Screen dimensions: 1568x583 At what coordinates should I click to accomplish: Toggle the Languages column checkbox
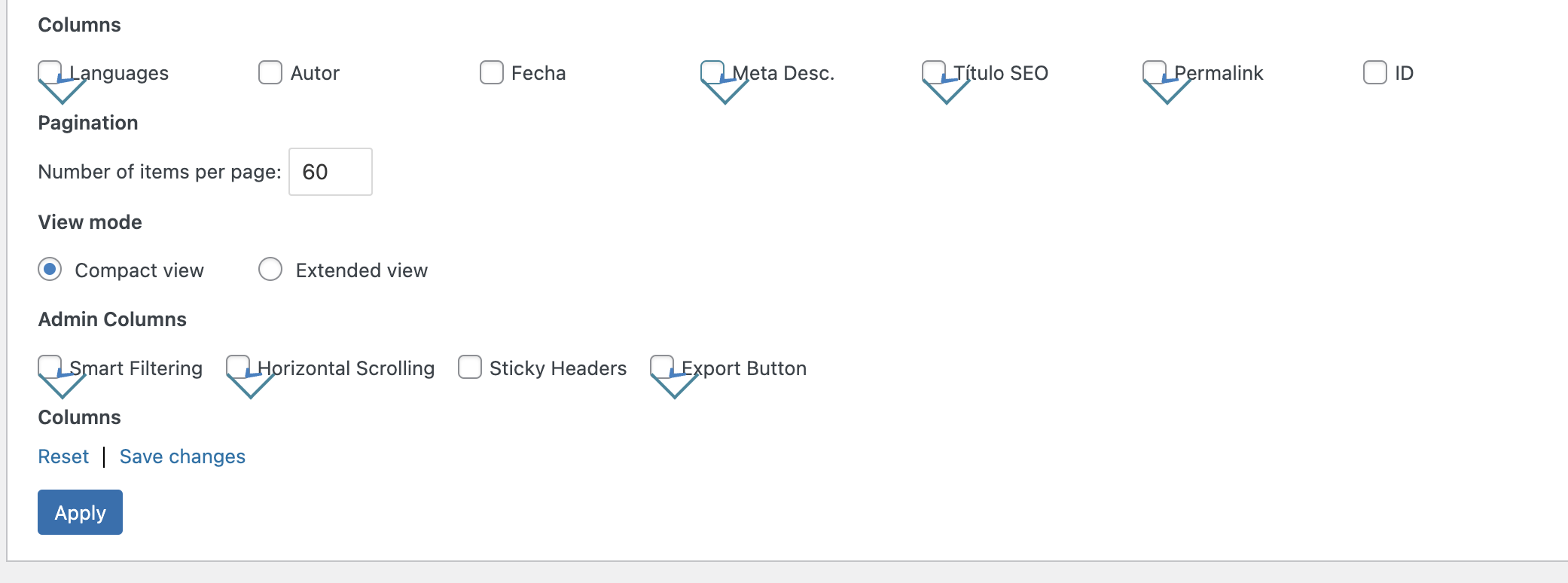pos(50,73)
